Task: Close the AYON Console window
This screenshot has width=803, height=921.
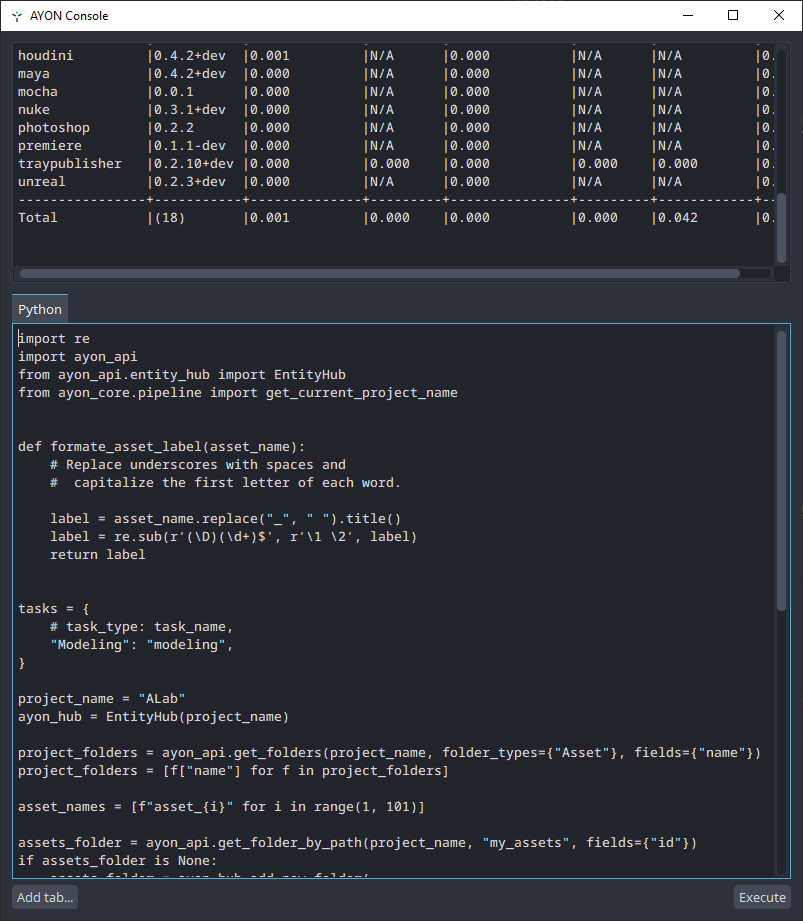Action: point(779,15)
